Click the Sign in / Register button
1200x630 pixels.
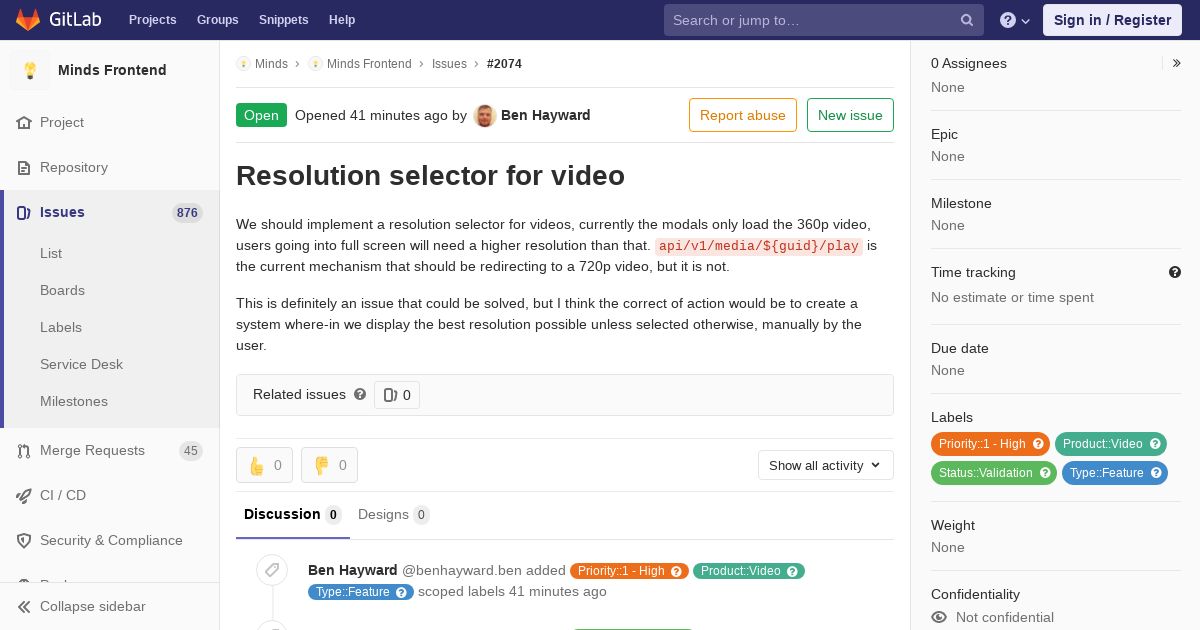[x=1112, y=20]
